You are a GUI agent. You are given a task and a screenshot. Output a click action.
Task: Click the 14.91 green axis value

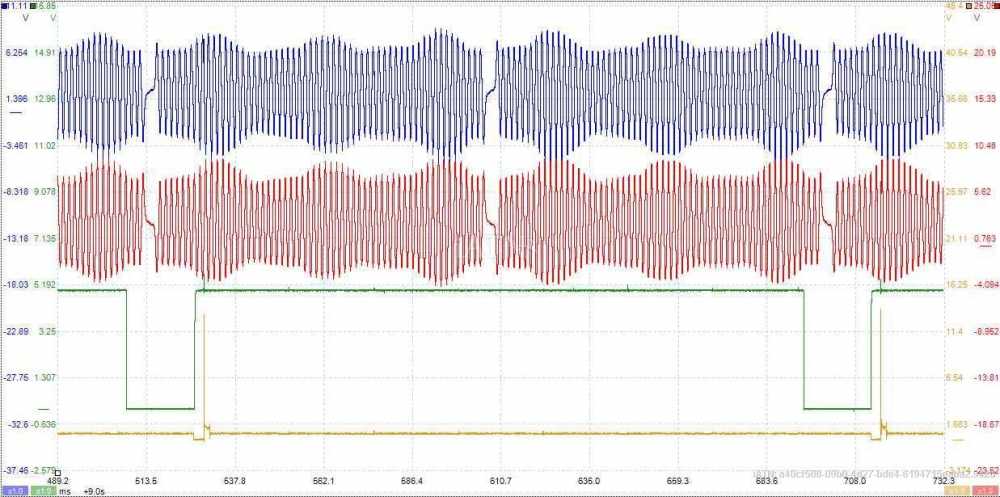[x=45, y=52]
